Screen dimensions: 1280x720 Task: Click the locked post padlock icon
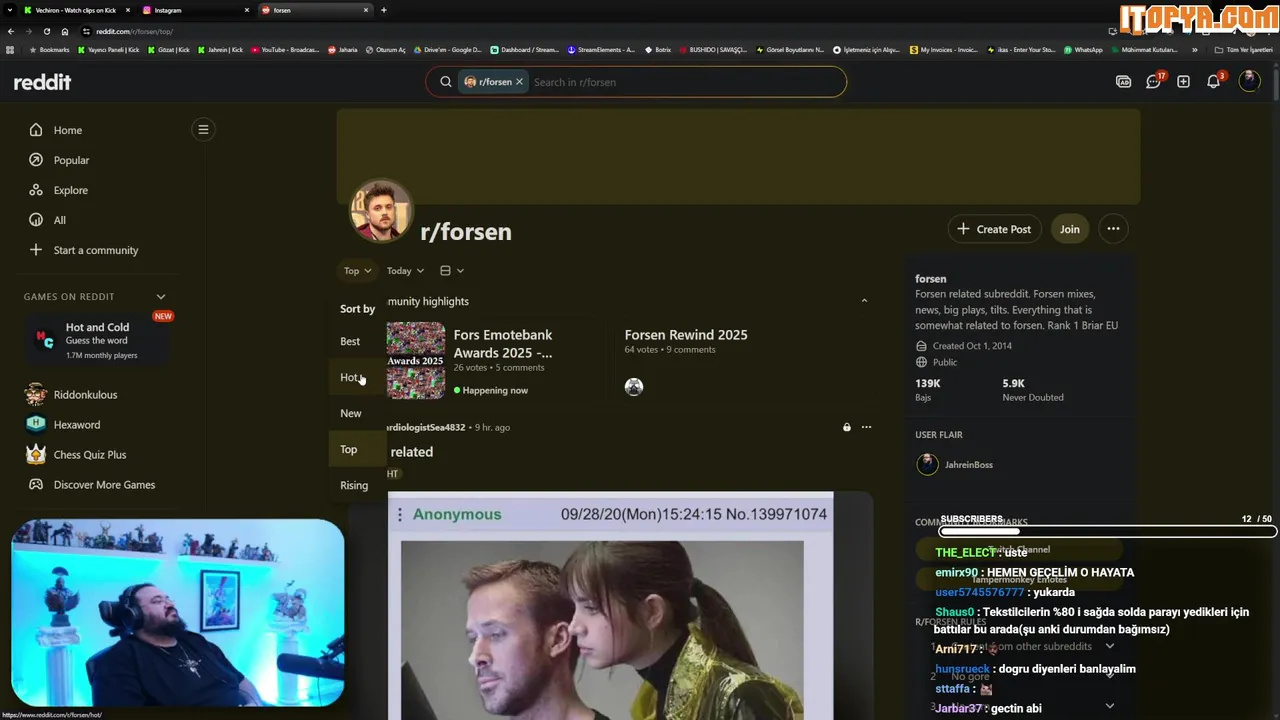click(847, 427)
